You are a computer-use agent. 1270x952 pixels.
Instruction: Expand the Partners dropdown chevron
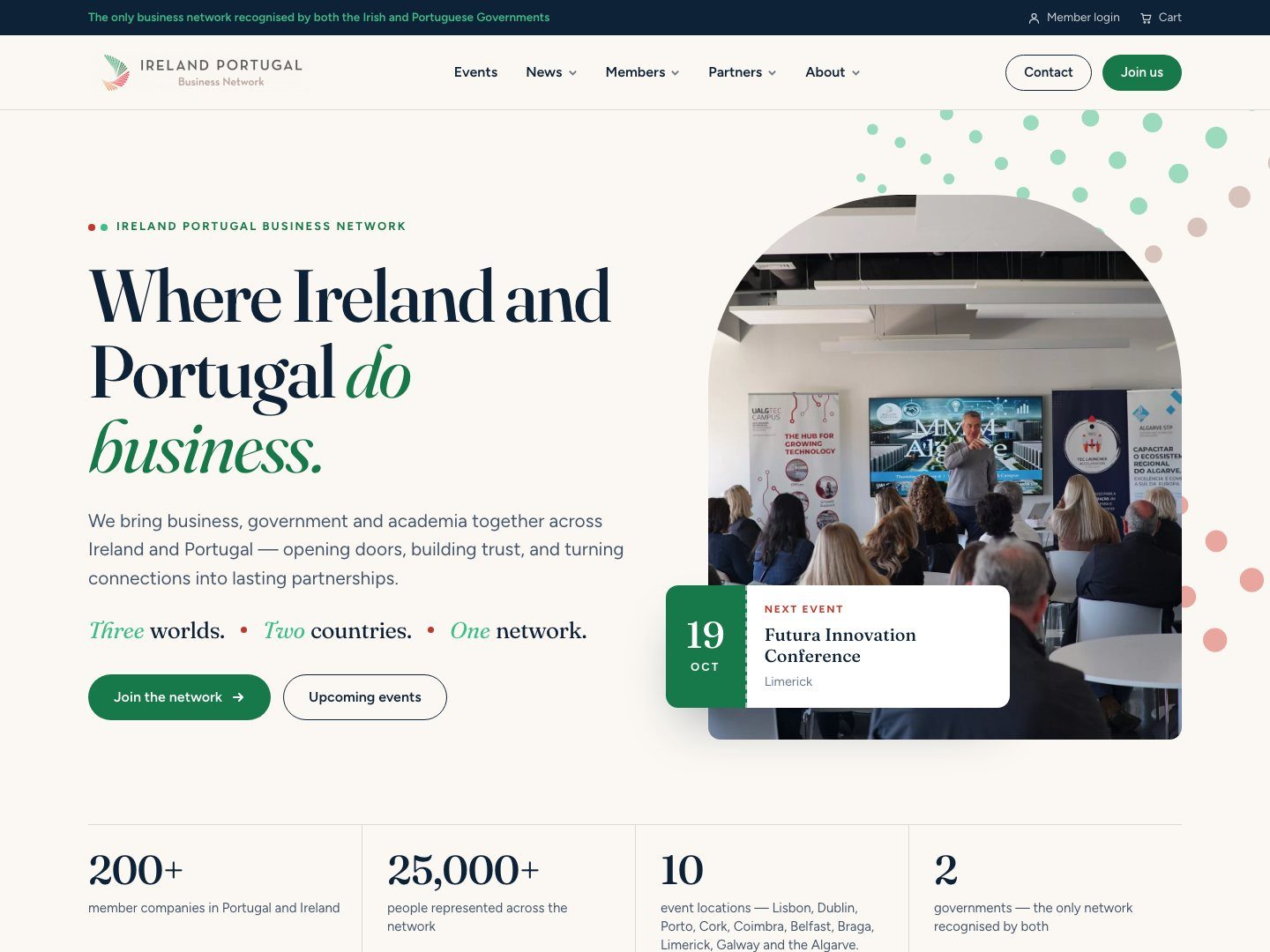pyautogui.click(x=772, y=73)
